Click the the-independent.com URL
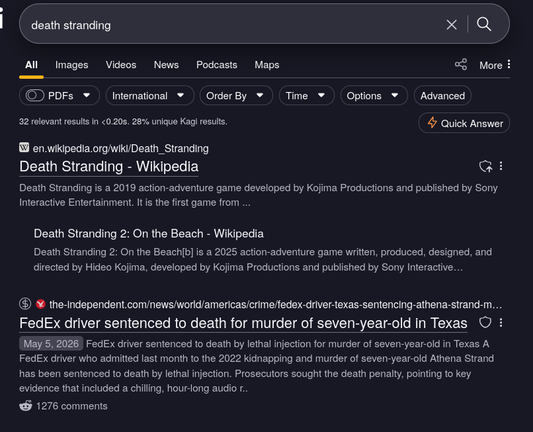The image size is (533, 432). pos(275,305)
